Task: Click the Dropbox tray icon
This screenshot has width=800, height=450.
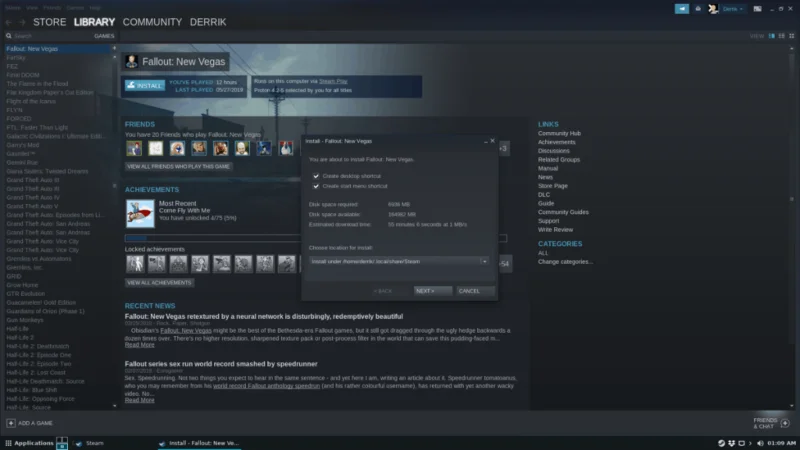Action: (732, 443)
